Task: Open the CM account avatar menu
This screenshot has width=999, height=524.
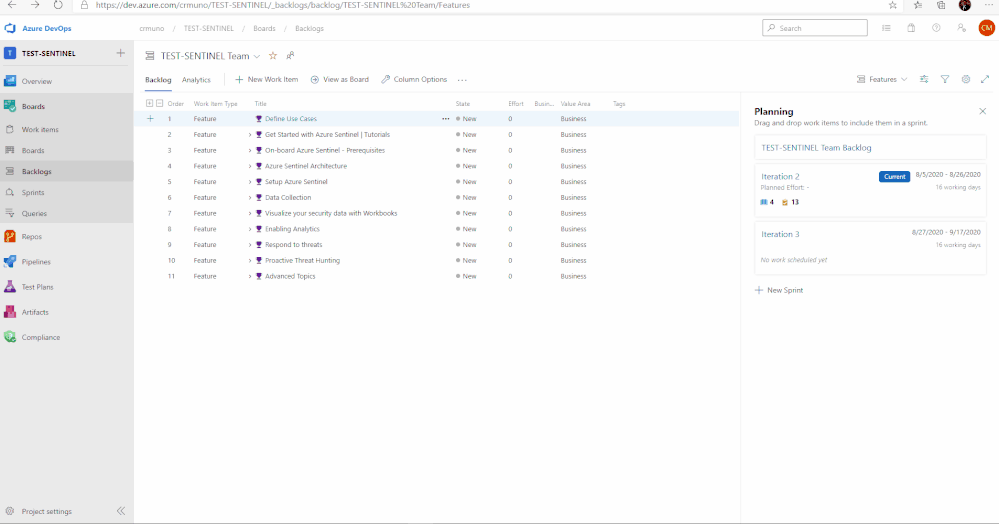Action: [x=986, y=28]
